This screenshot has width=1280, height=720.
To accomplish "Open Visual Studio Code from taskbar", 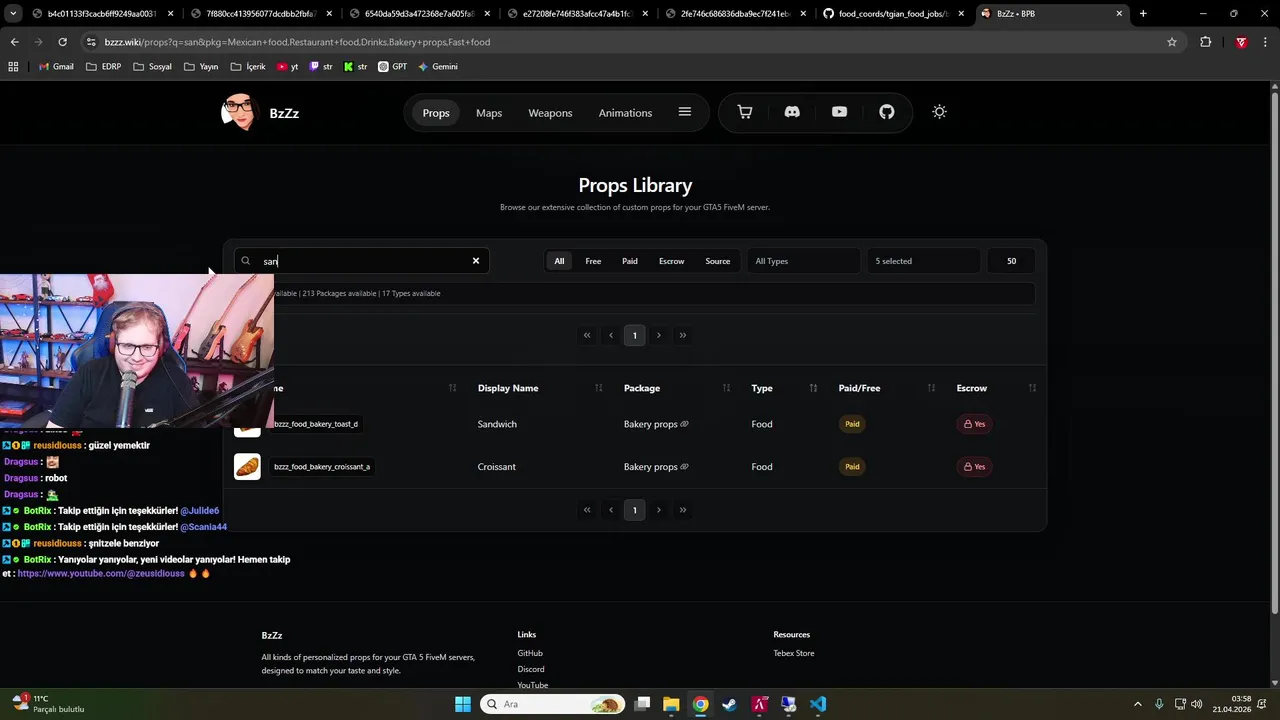I will [x=818, y=704].
